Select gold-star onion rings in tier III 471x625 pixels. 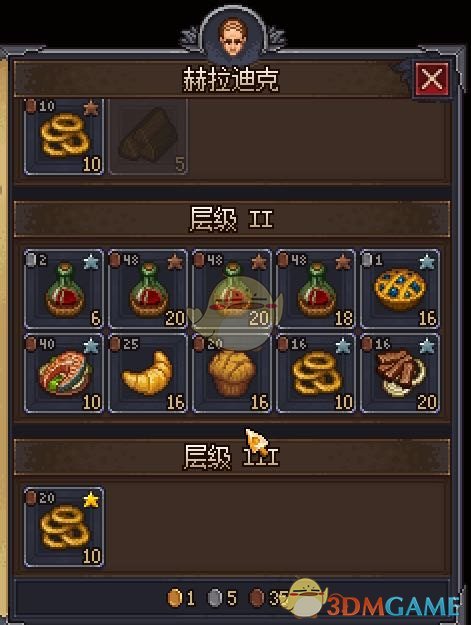tap(64, 527)
